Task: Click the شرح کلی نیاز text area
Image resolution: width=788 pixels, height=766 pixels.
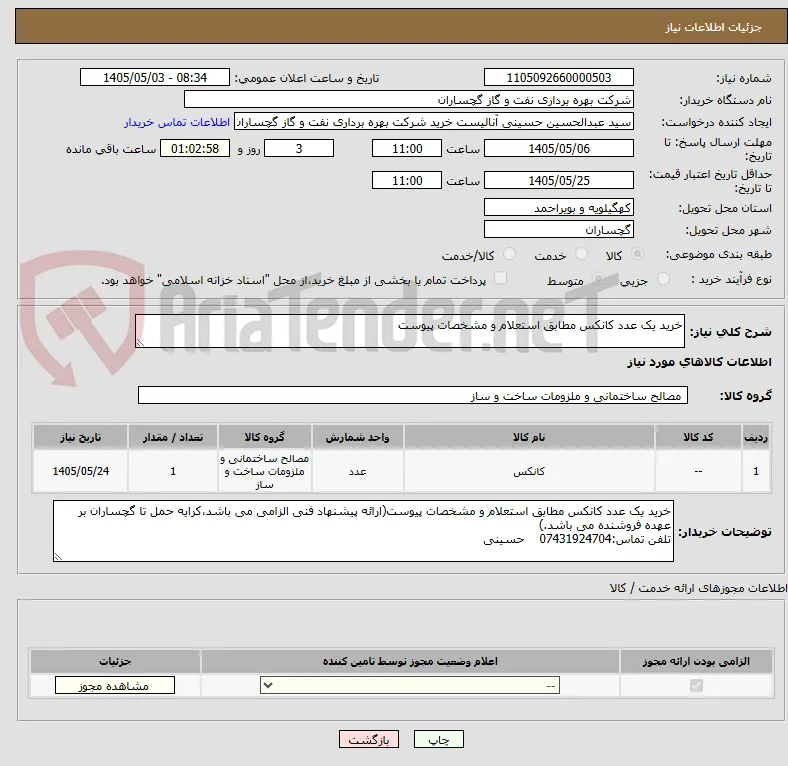Action: pyautogui.click(x=410, y=331)
